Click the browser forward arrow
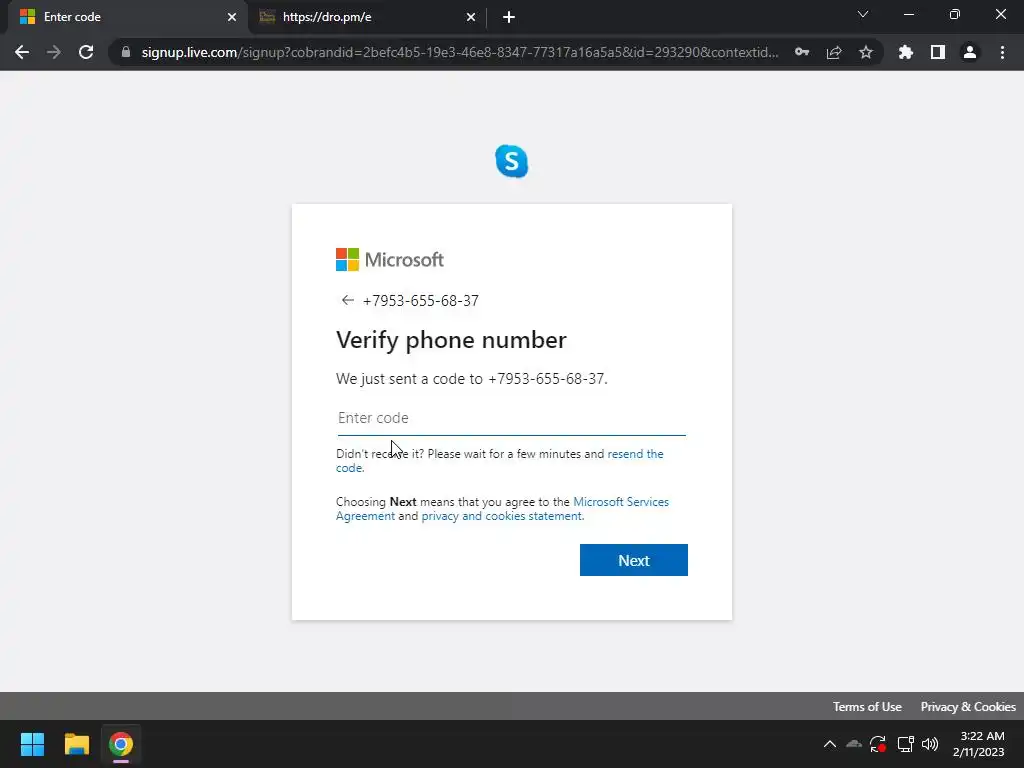The height and width of the screenshot is (768, 1024). [x=54, y=52]
